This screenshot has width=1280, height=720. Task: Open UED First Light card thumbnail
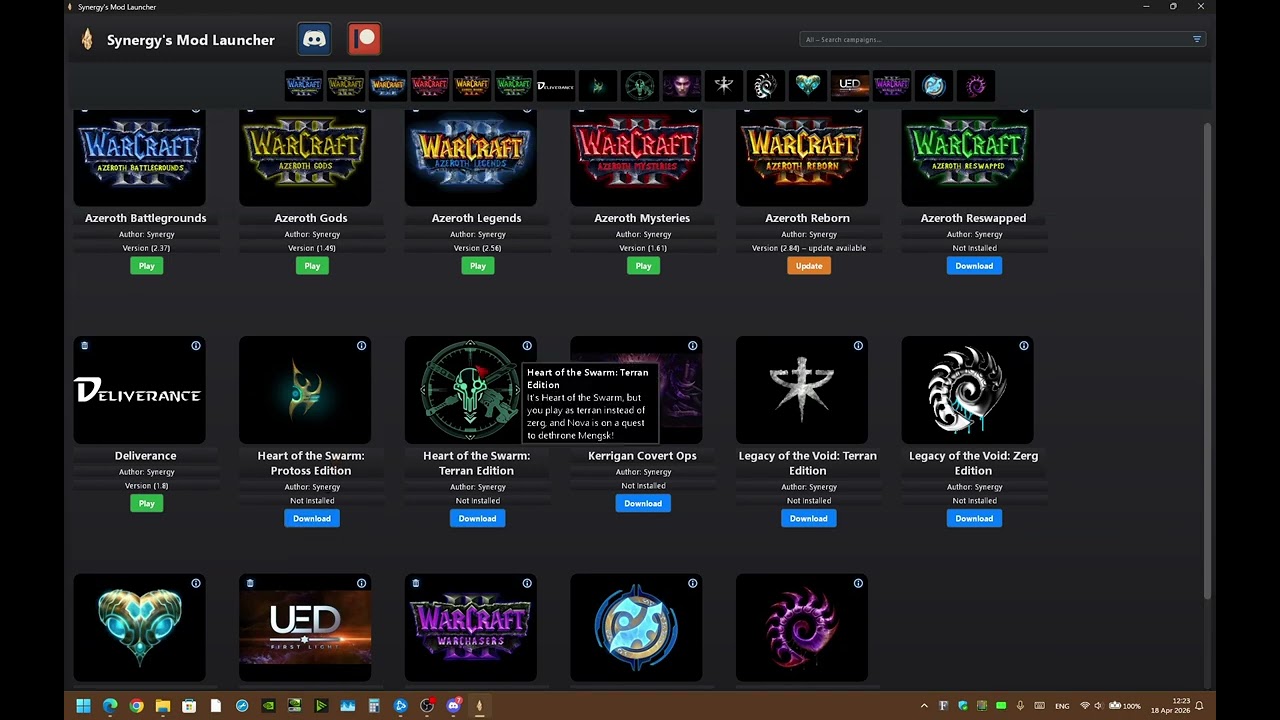pyautogui.click(x=305, y=628)
